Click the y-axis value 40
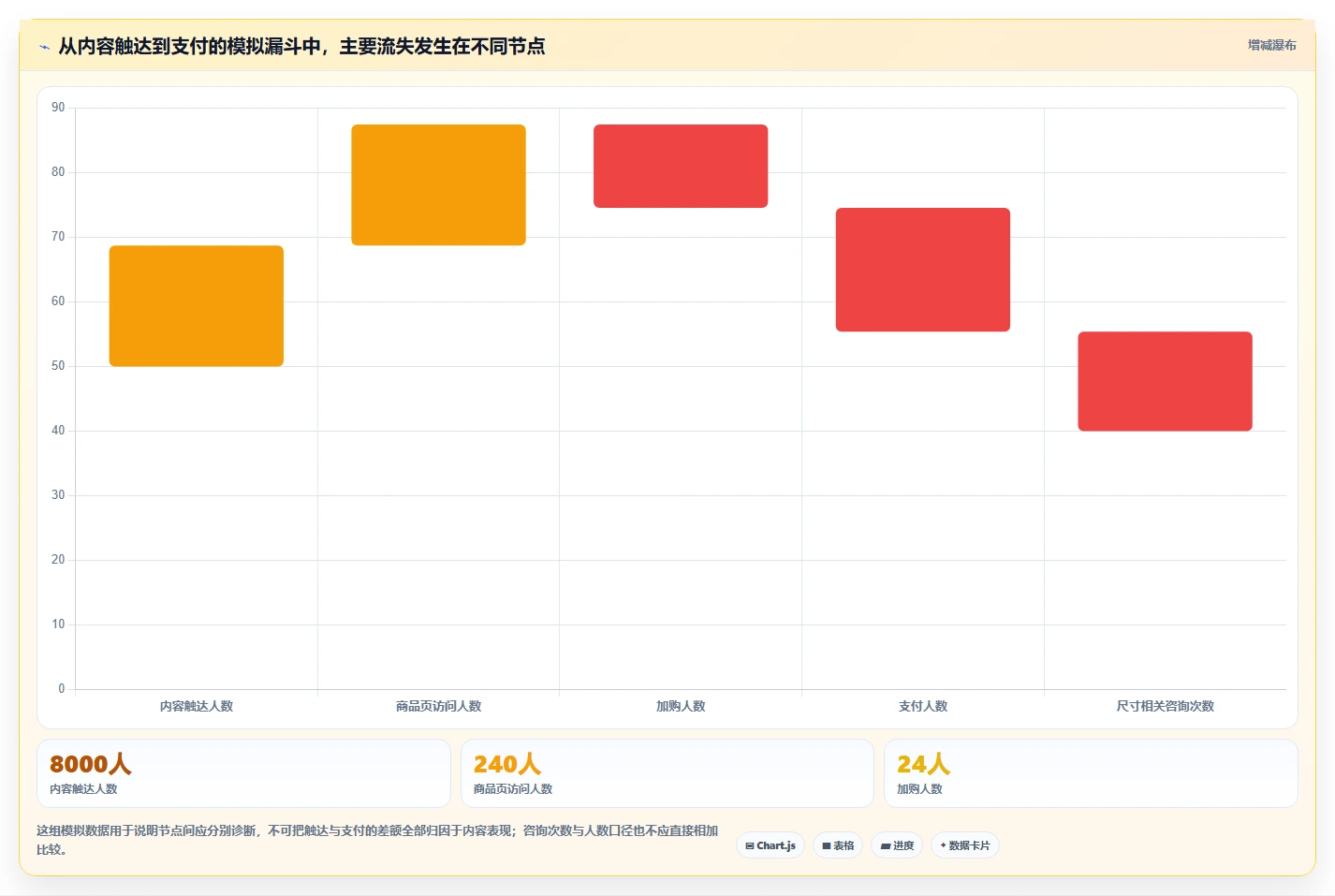Screen dimensions: 1335x896 coord(58,431)
